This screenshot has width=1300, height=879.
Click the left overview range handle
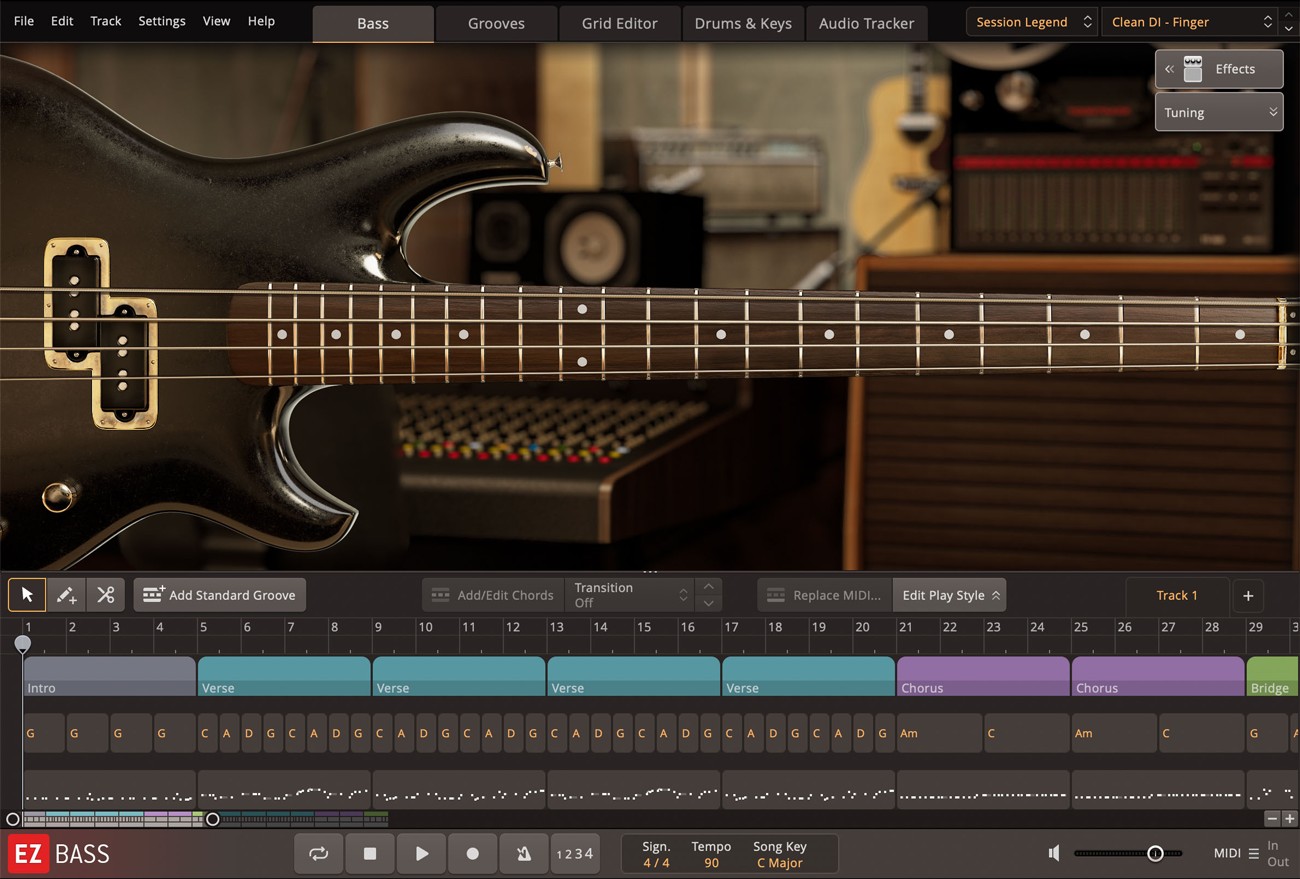click(13, 819)
